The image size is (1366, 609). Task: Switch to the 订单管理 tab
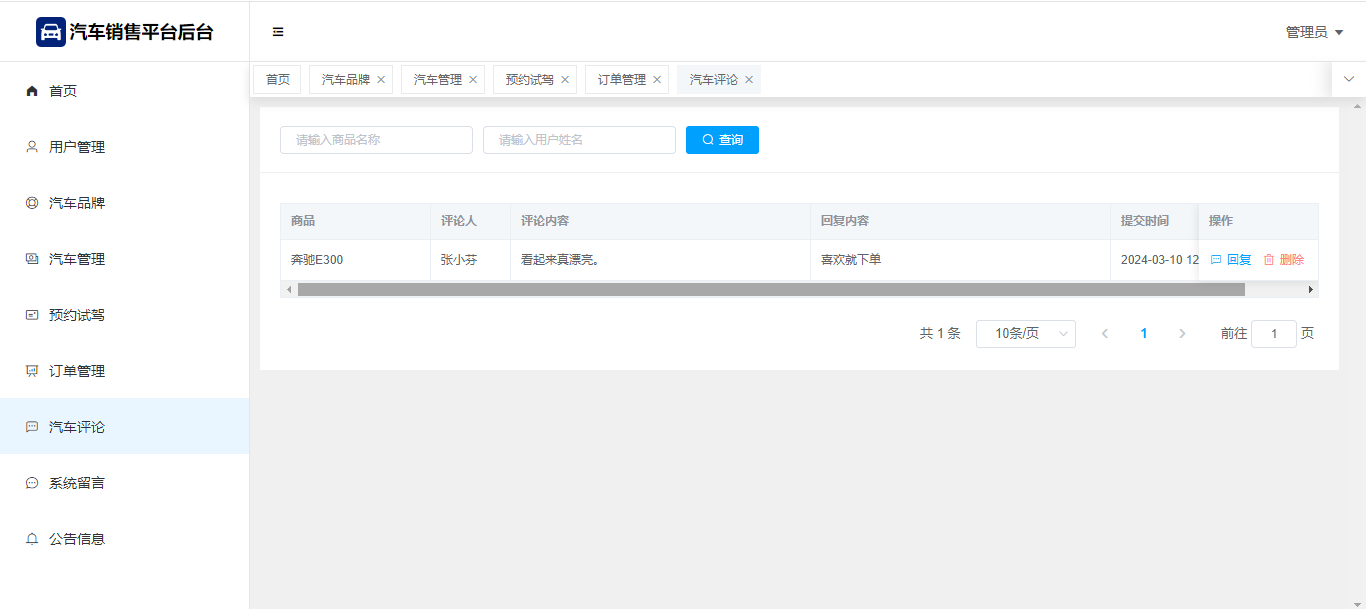627,80
